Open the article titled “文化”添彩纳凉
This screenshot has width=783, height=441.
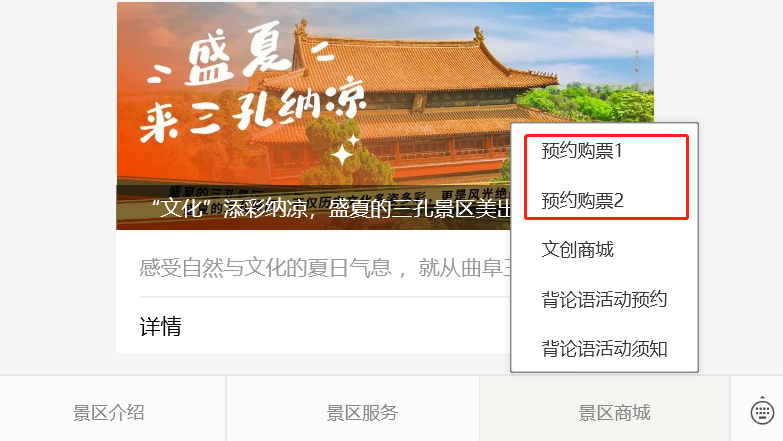pyautogui.click(x=331, y=208)
